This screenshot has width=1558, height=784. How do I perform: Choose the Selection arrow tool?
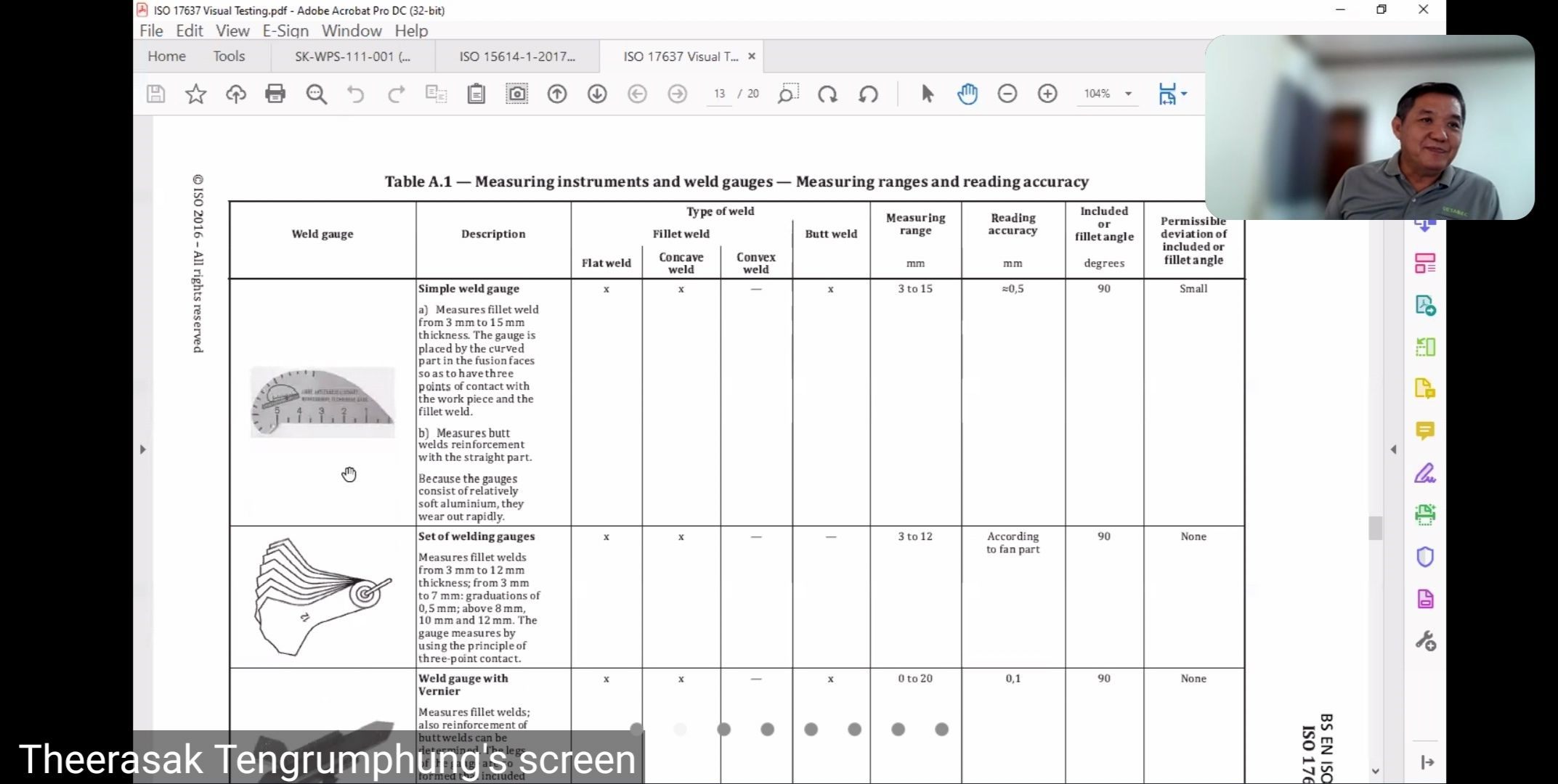click(928, 94)
